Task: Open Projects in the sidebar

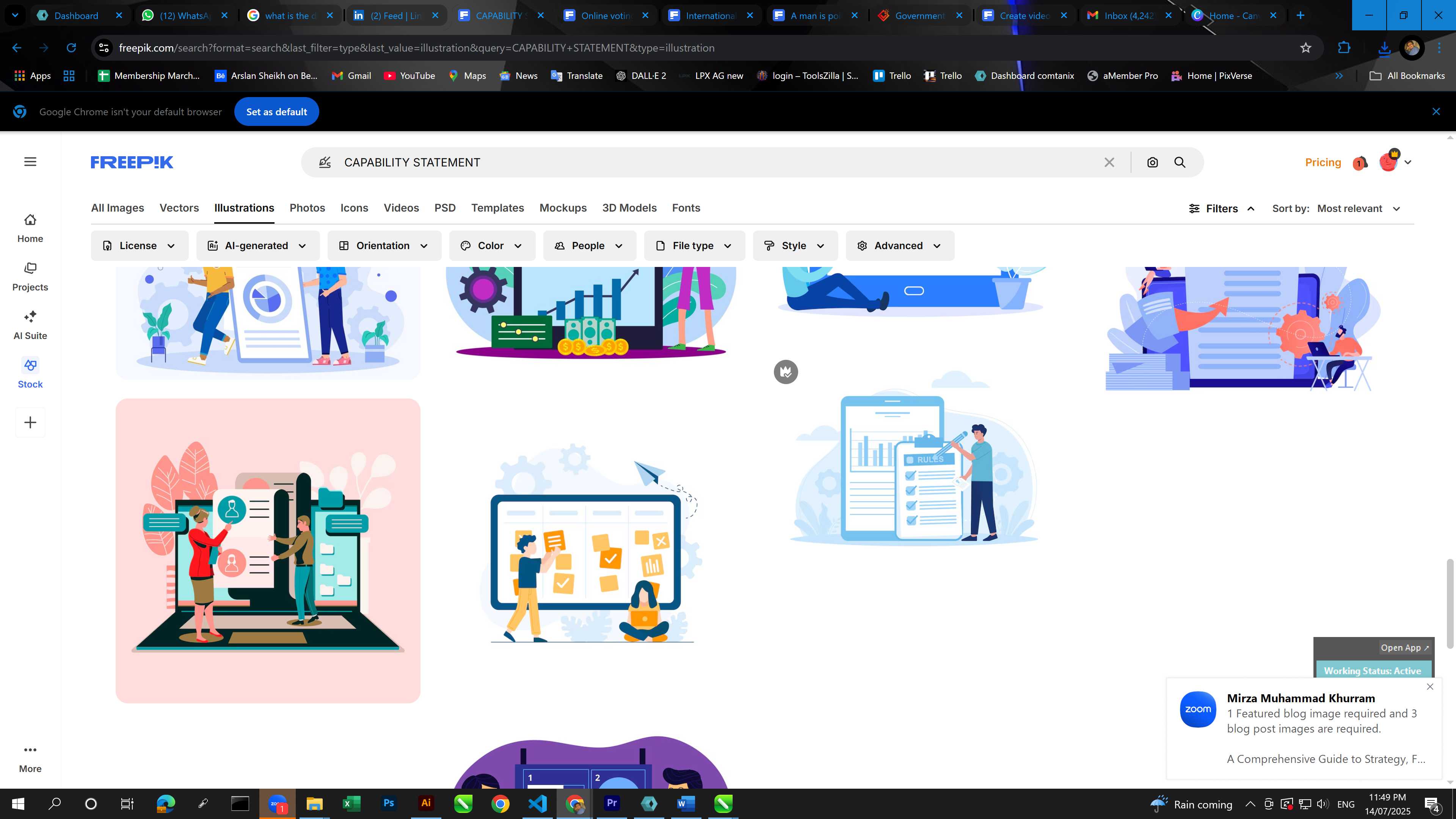Action: point(30,277)
